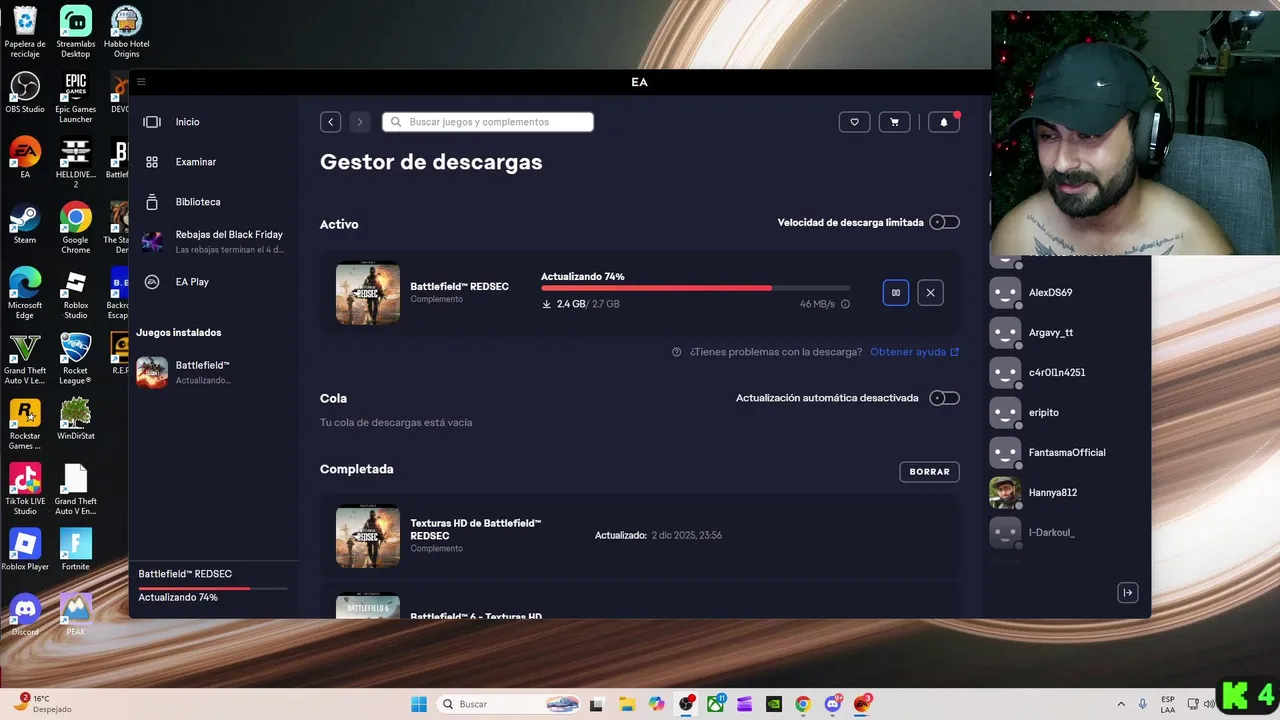Viewport: 1280px width, 720px height.
Task: Open Steam desktop shortcut
Action: pyautogui.click(x=25, y=224)
